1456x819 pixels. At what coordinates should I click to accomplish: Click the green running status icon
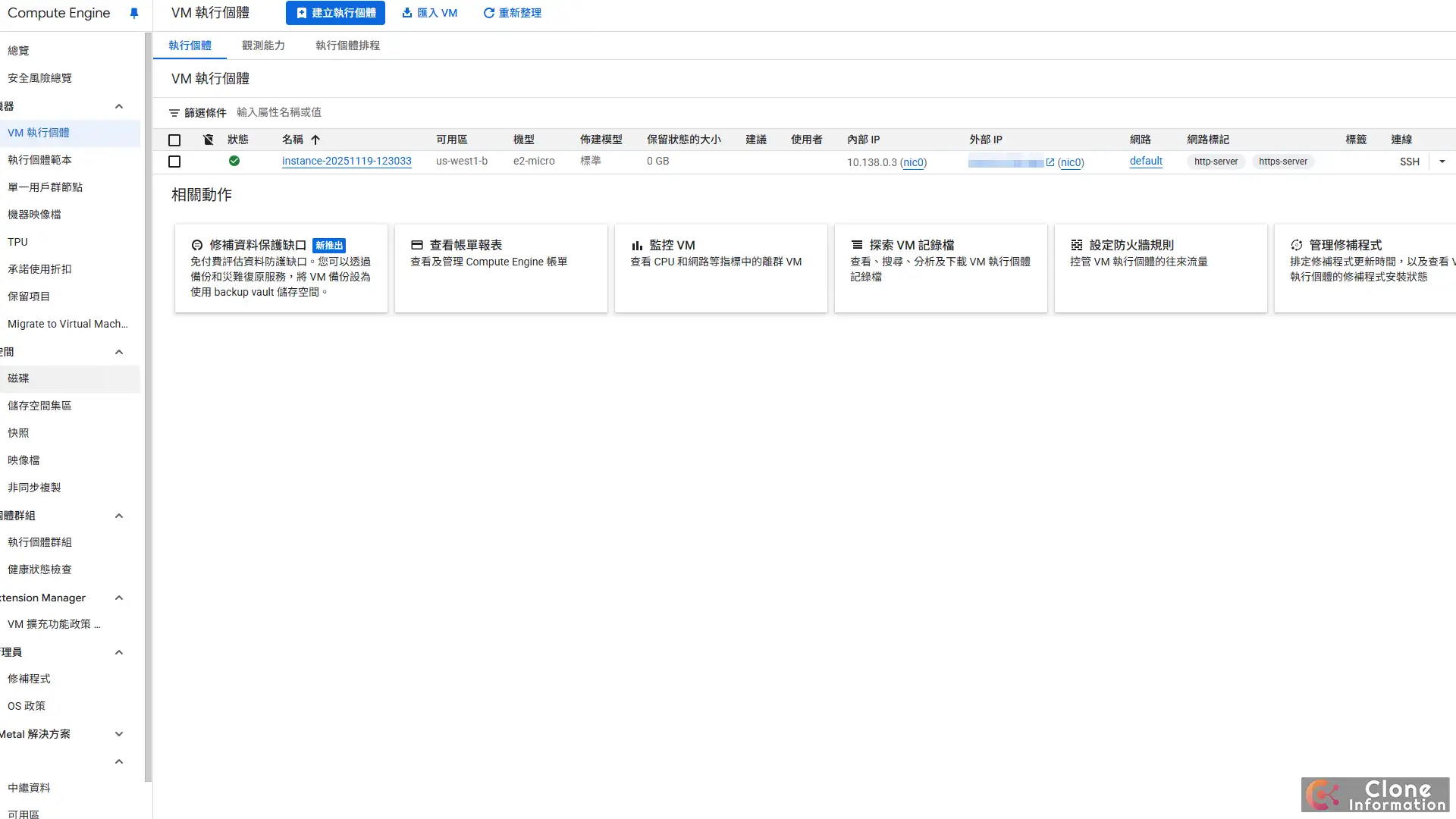(x=234, y=161)
